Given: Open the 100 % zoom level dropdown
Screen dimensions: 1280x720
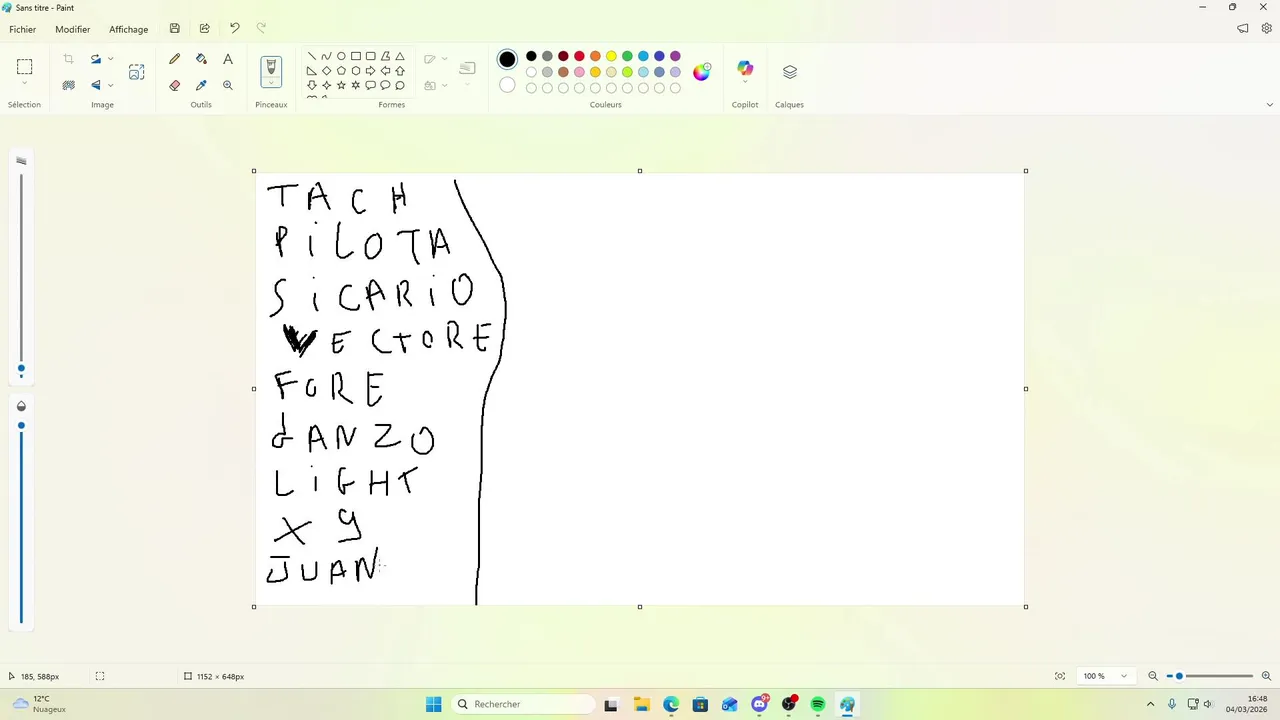Looking at the screenshot, I should point(1105,676).
